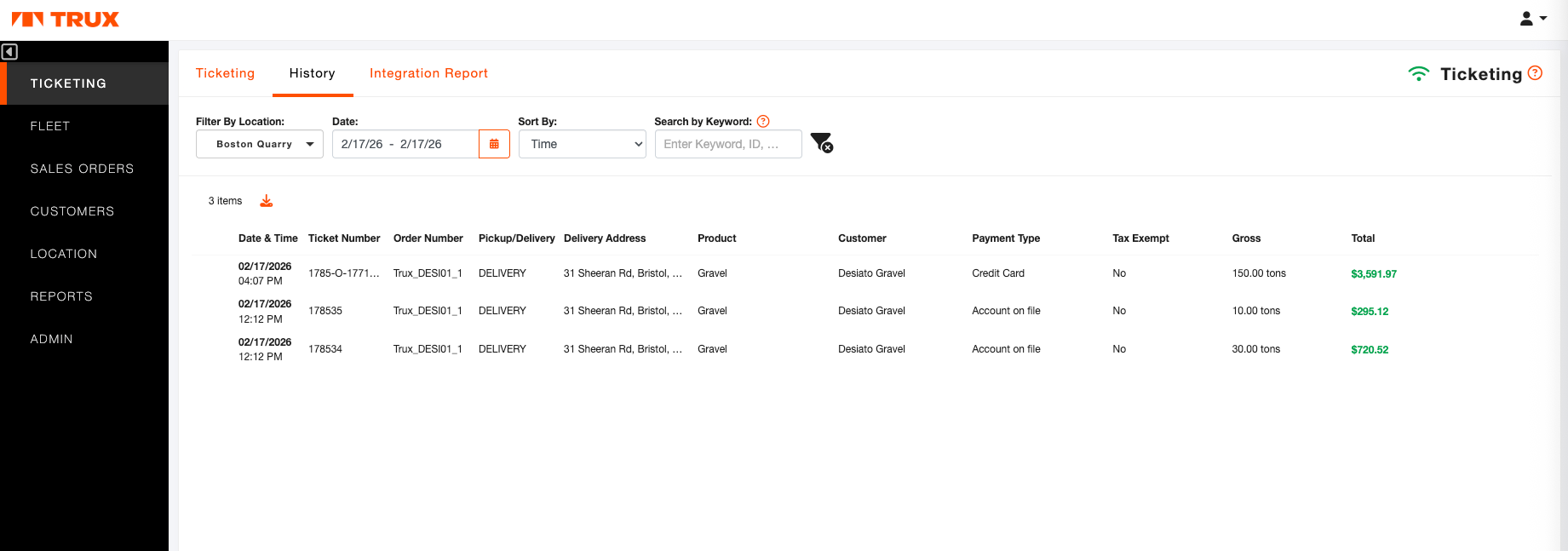Click the Search by Keyword help icon
This screenshot has width=1568, height=551.
point(763,122)
